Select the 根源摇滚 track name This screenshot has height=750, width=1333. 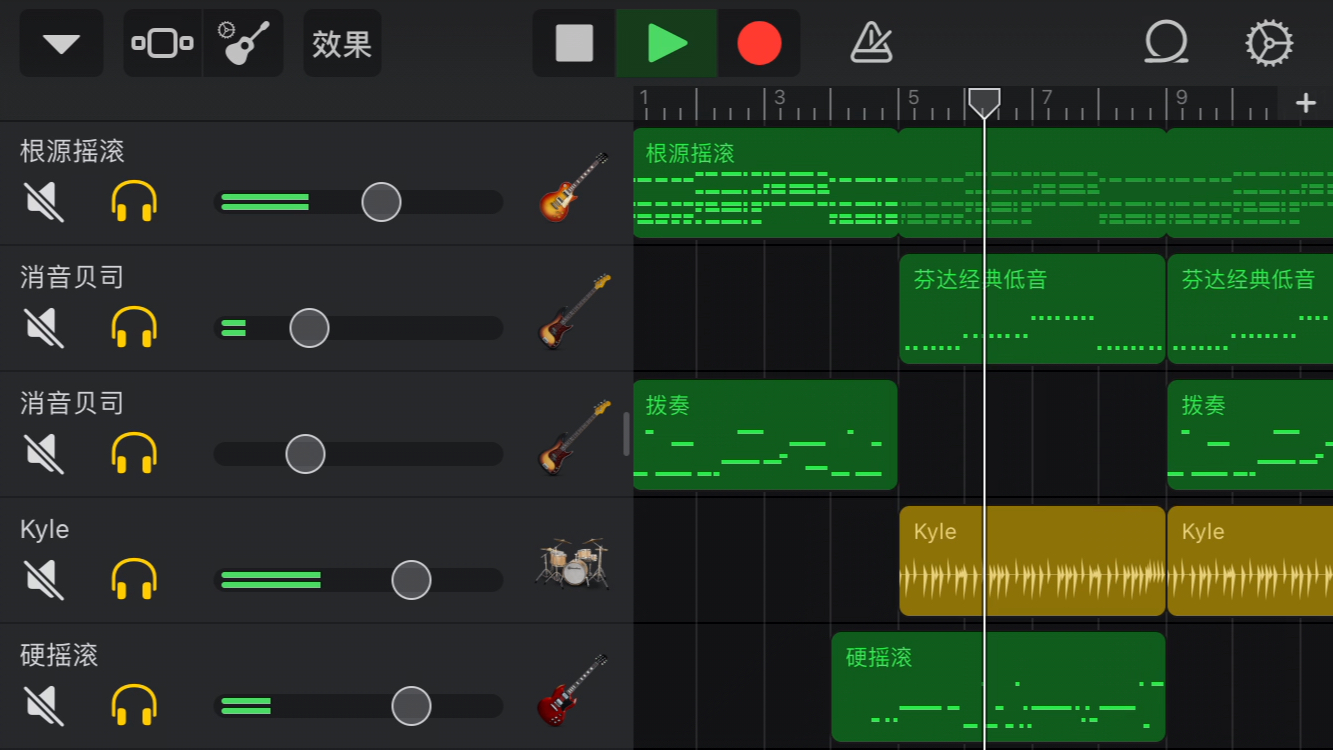pos(72,151)
